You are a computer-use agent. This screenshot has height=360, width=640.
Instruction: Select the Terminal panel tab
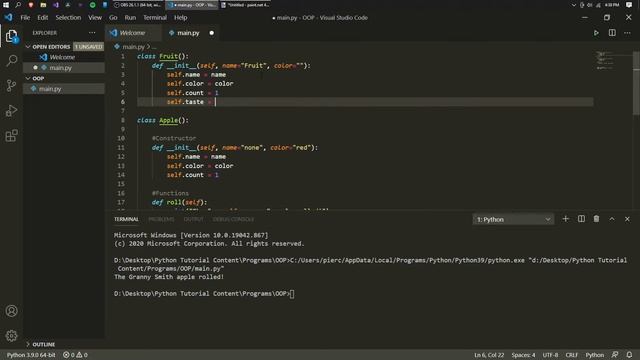tap(126, 219)
